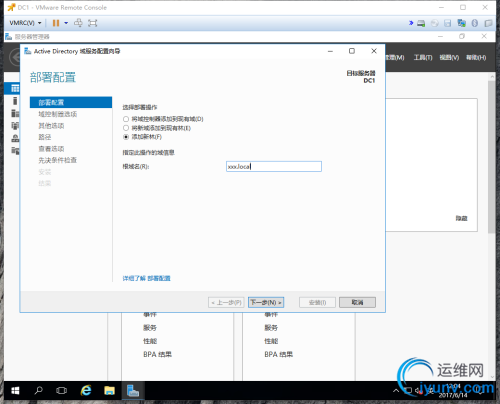The height and width of the screenshot is (404, 500).
Task: Click the network icon in system tray
Action: click(408, 390)
